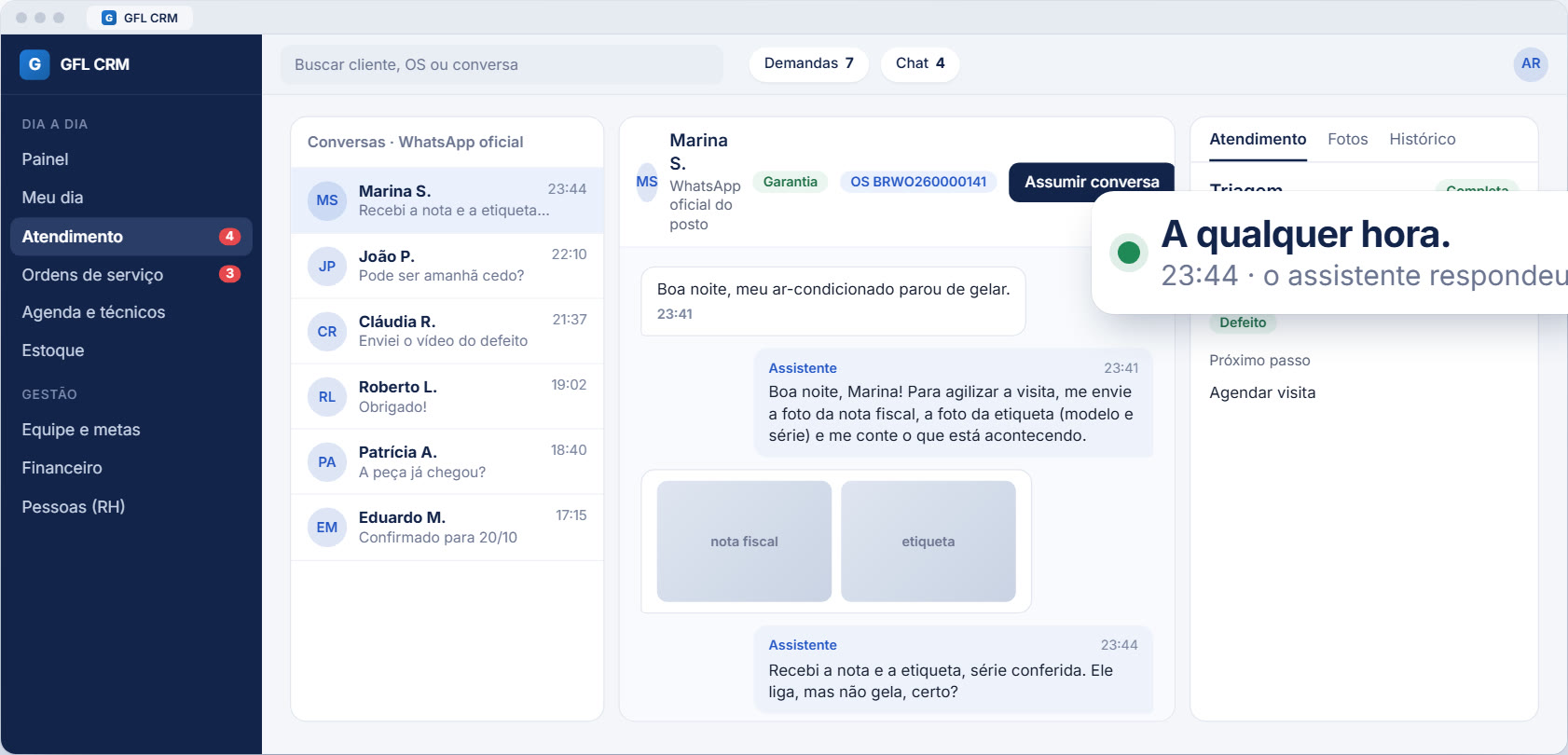Click preview text 'Confirmado para 20/10'
This screenshot has width=1568, height=755.
click(x=438, y=538)
